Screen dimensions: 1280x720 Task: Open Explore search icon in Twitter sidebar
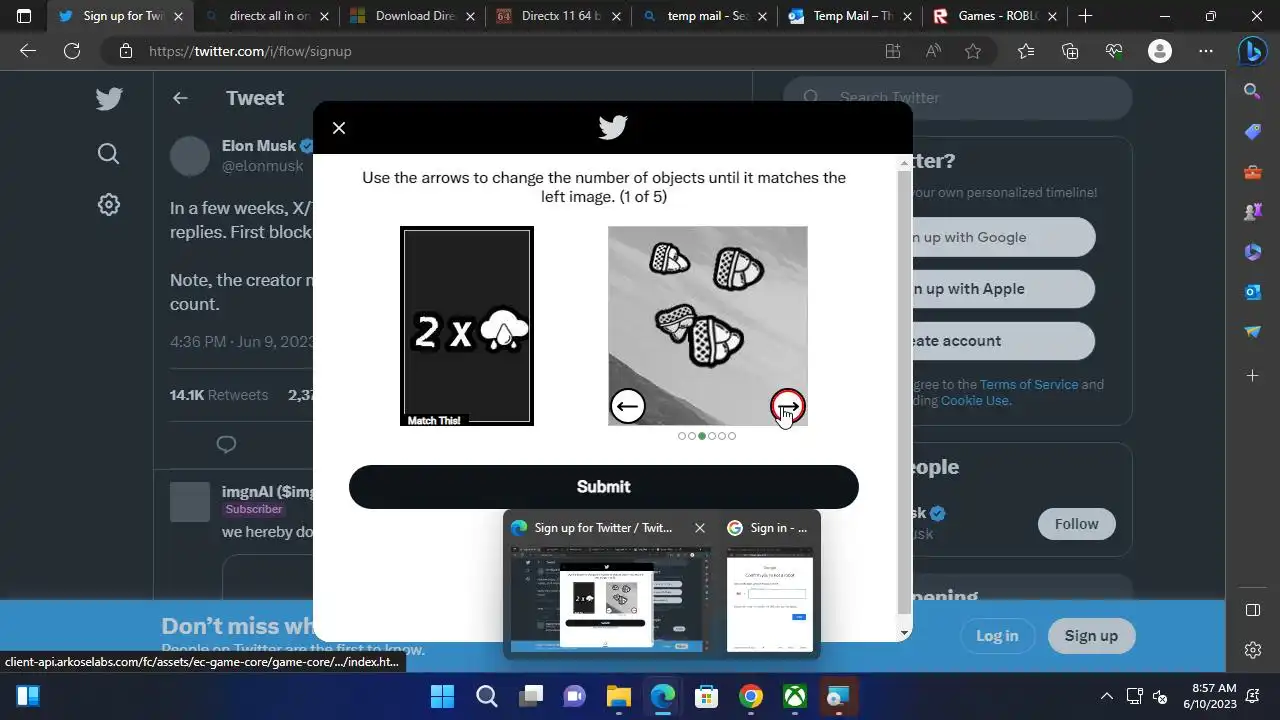click(109, 153)
